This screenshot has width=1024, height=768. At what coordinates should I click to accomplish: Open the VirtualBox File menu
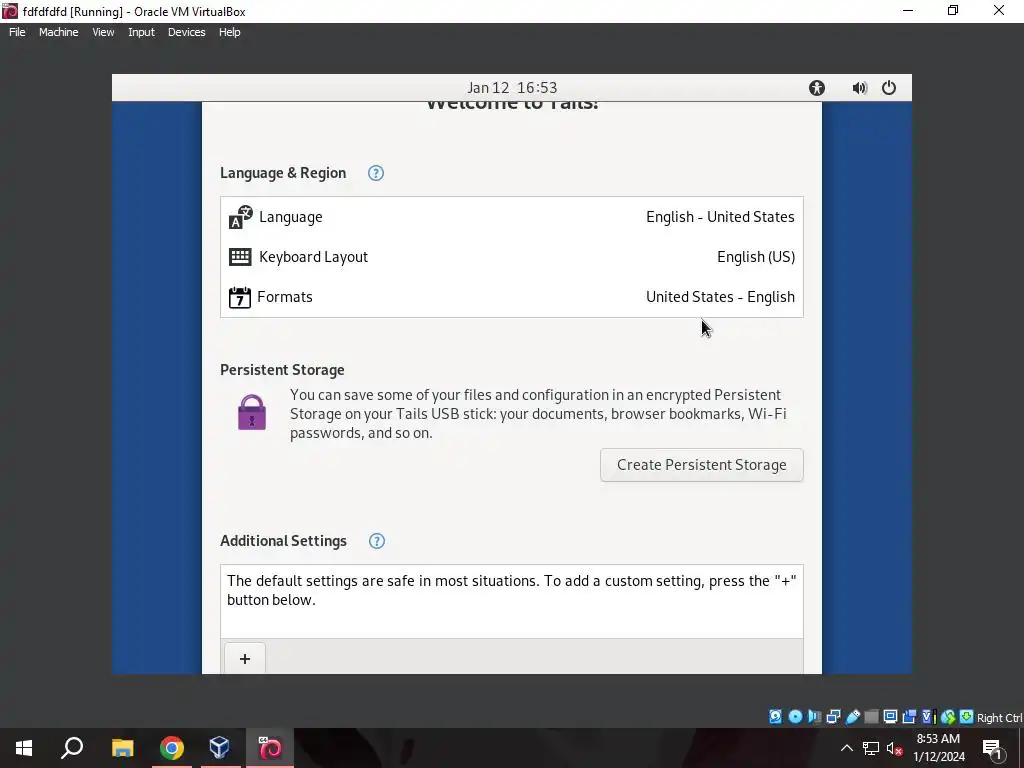pyautogui.click(x=17, y=32)
